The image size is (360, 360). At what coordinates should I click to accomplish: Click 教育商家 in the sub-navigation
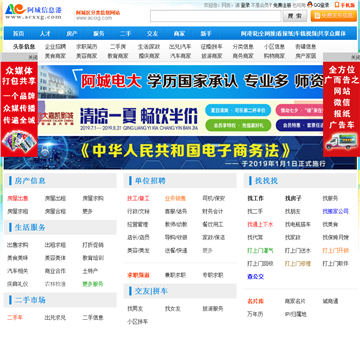coord(118,56)
